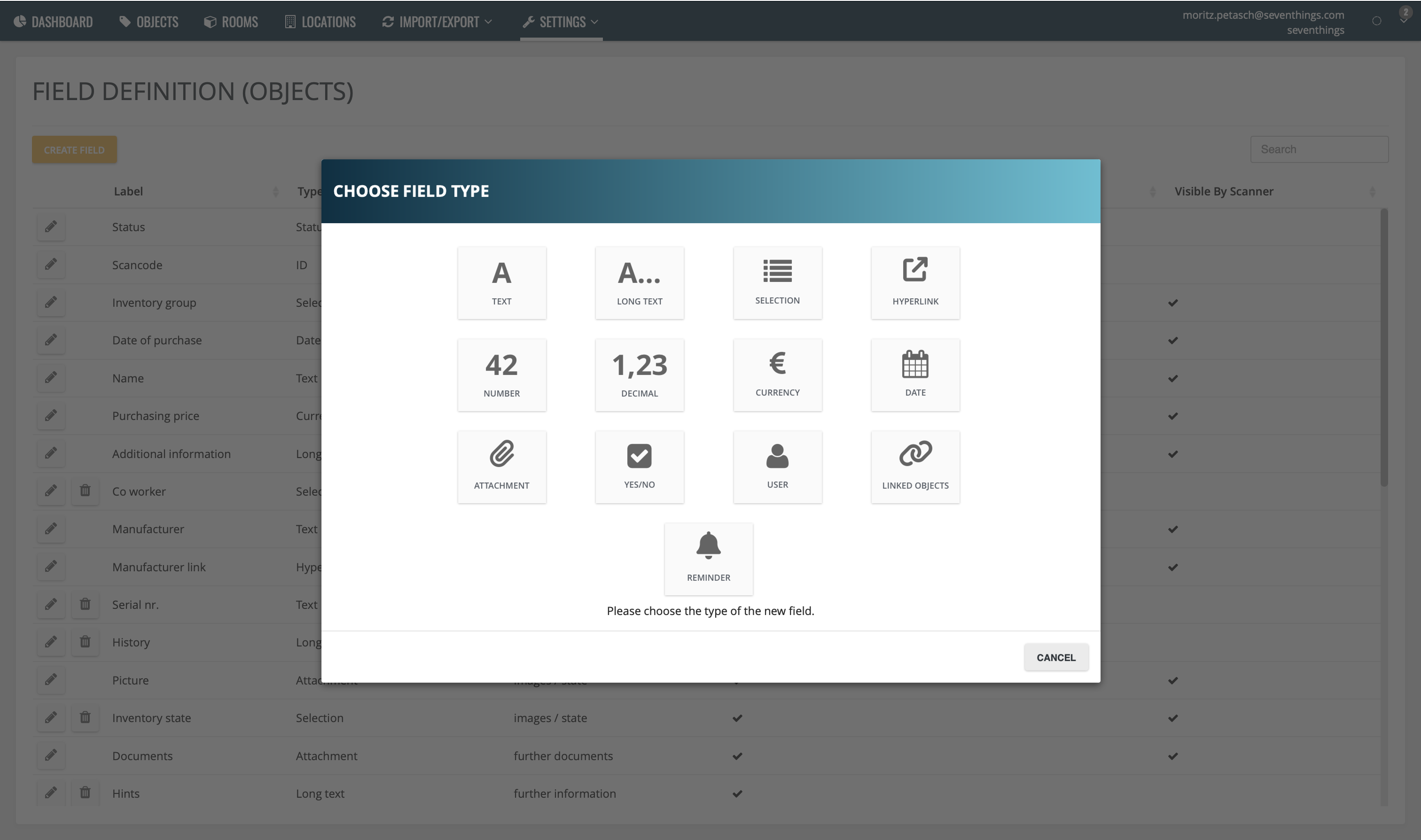Click the Documents row label

point(142,755)
